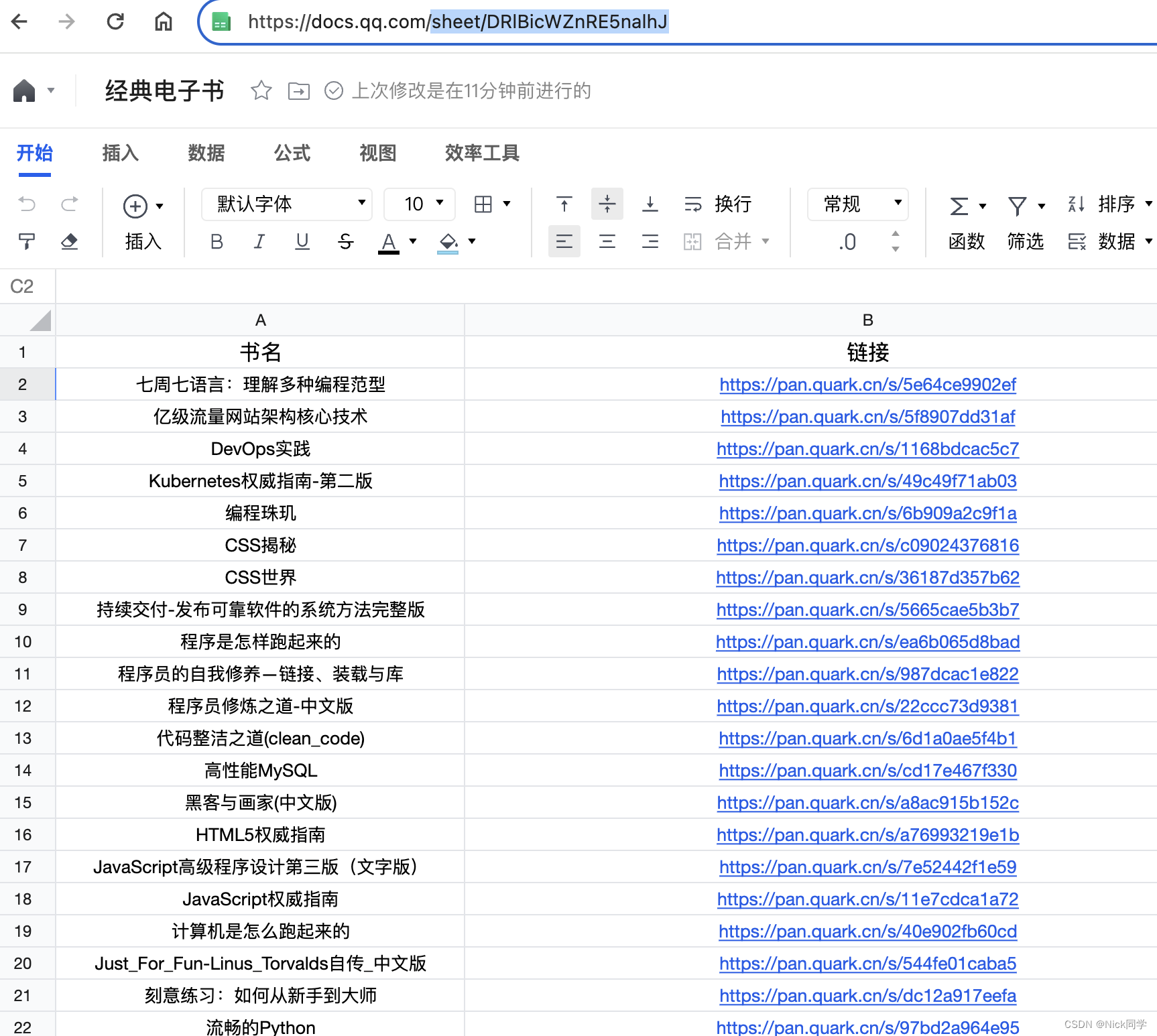Screen dimensions: 1157x1036
Task: Align cell content to bottom
Action: (650, 204)
